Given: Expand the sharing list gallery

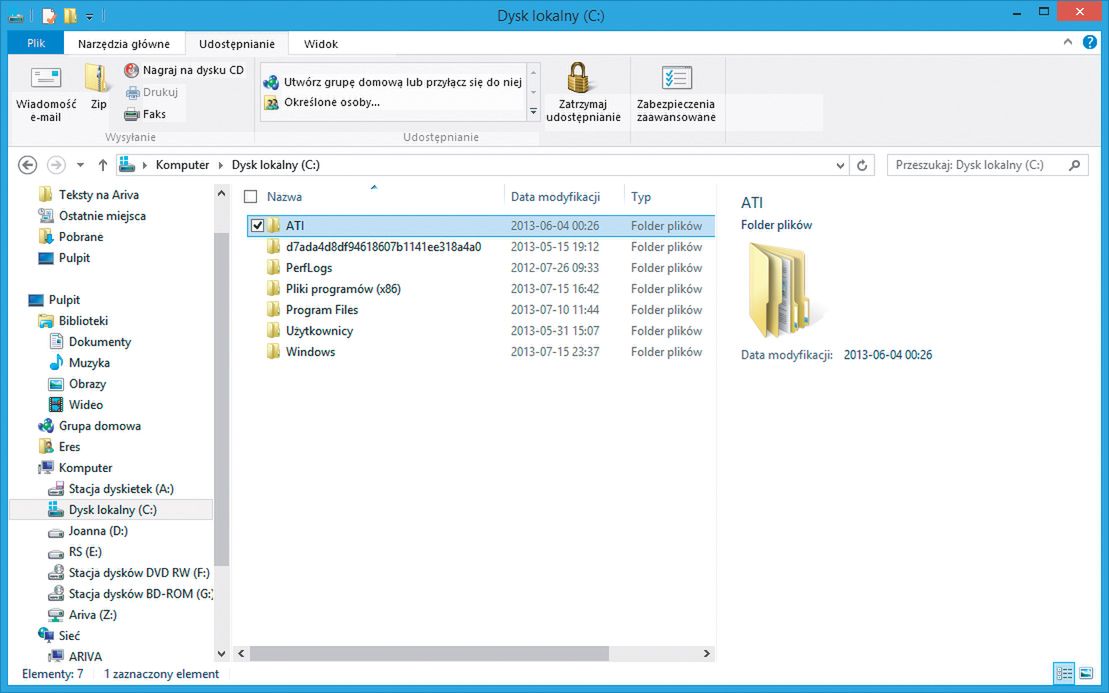Looking at the screenshot, I should (x=533, y=112).
